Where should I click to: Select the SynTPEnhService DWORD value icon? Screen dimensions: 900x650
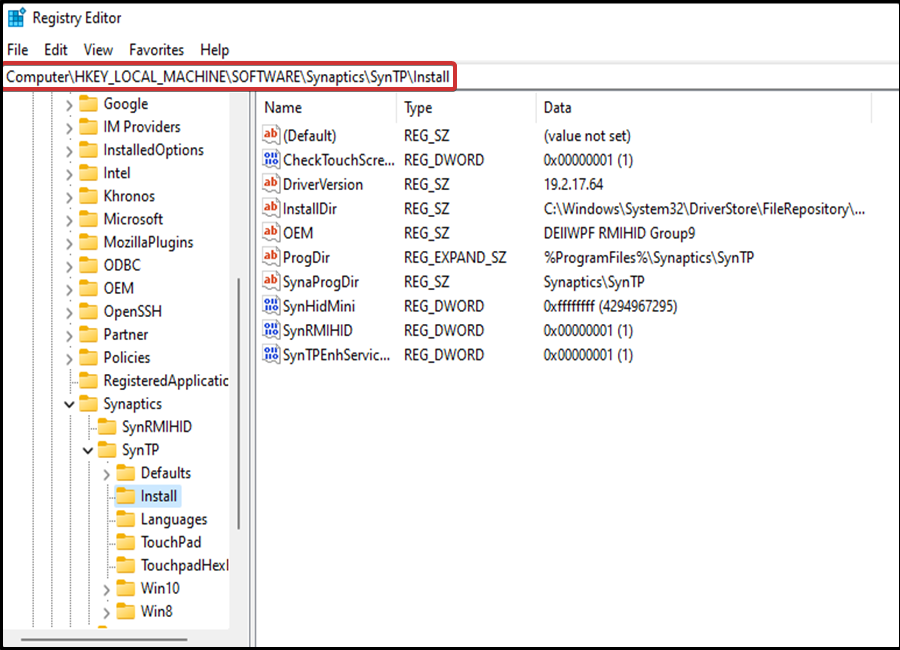[271, 354]
